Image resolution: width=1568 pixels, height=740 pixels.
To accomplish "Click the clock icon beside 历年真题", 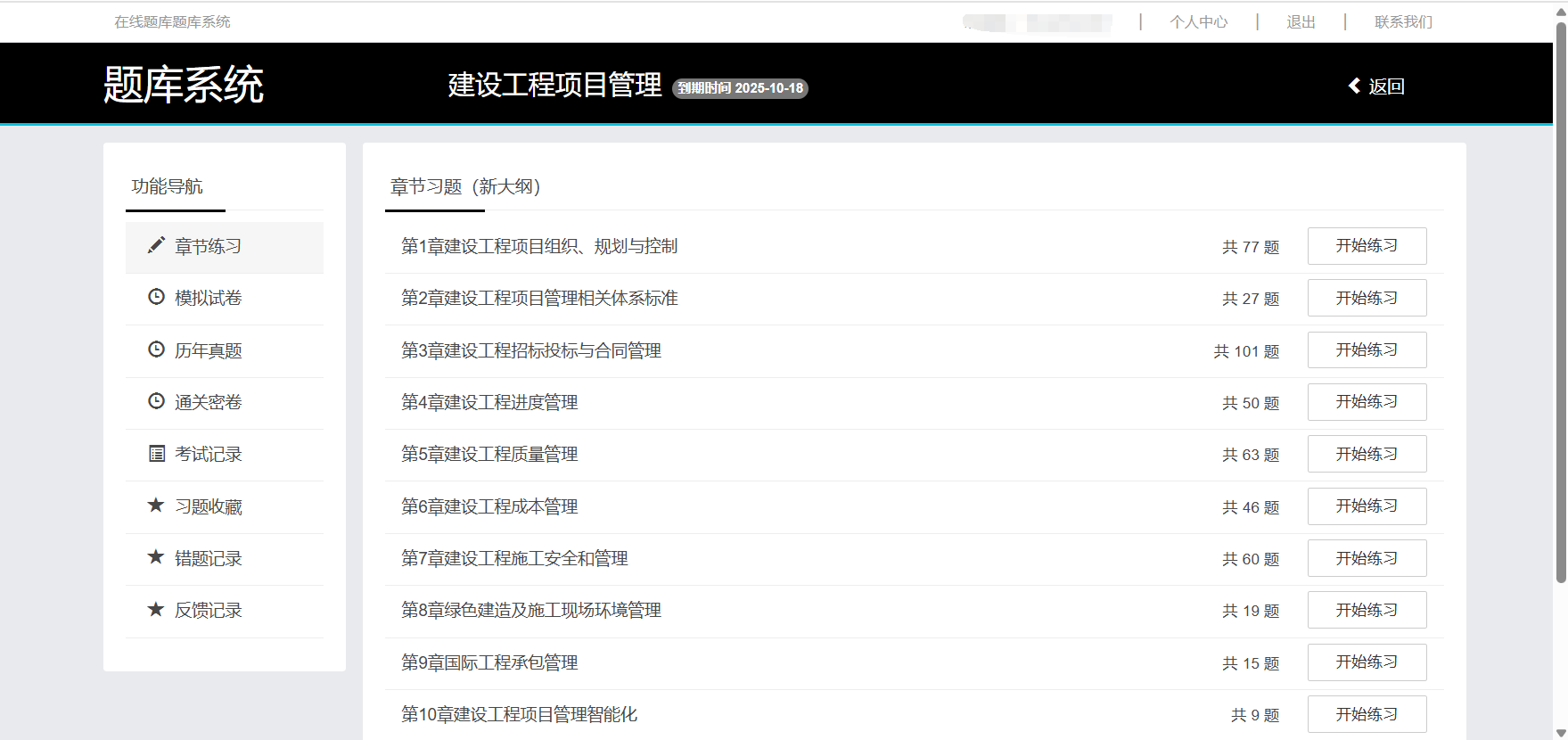I will tap(156, 349).
